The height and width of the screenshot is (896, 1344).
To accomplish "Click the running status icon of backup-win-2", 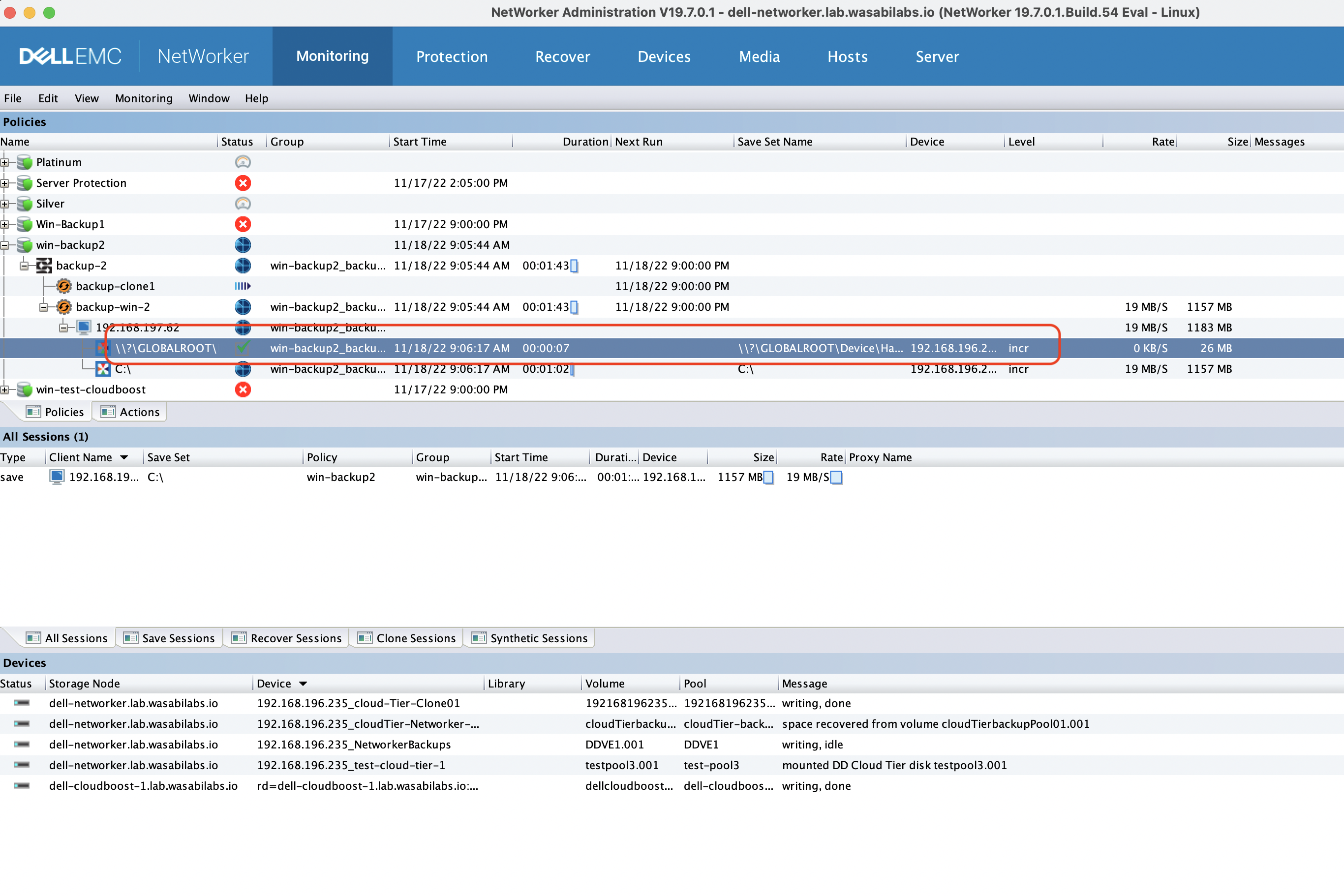I will point(243,307).
